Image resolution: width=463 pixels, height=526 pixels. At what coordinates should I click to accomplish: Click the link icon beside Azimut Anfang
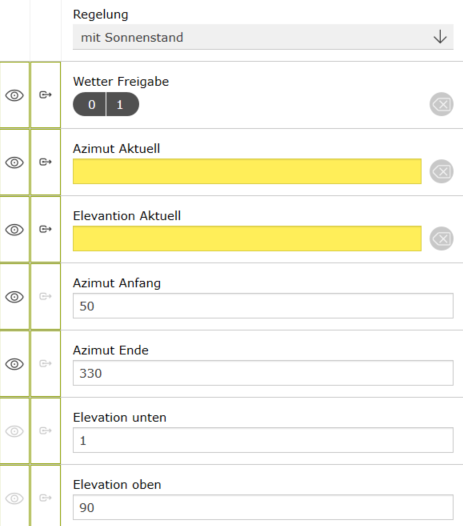pos(45,296)
